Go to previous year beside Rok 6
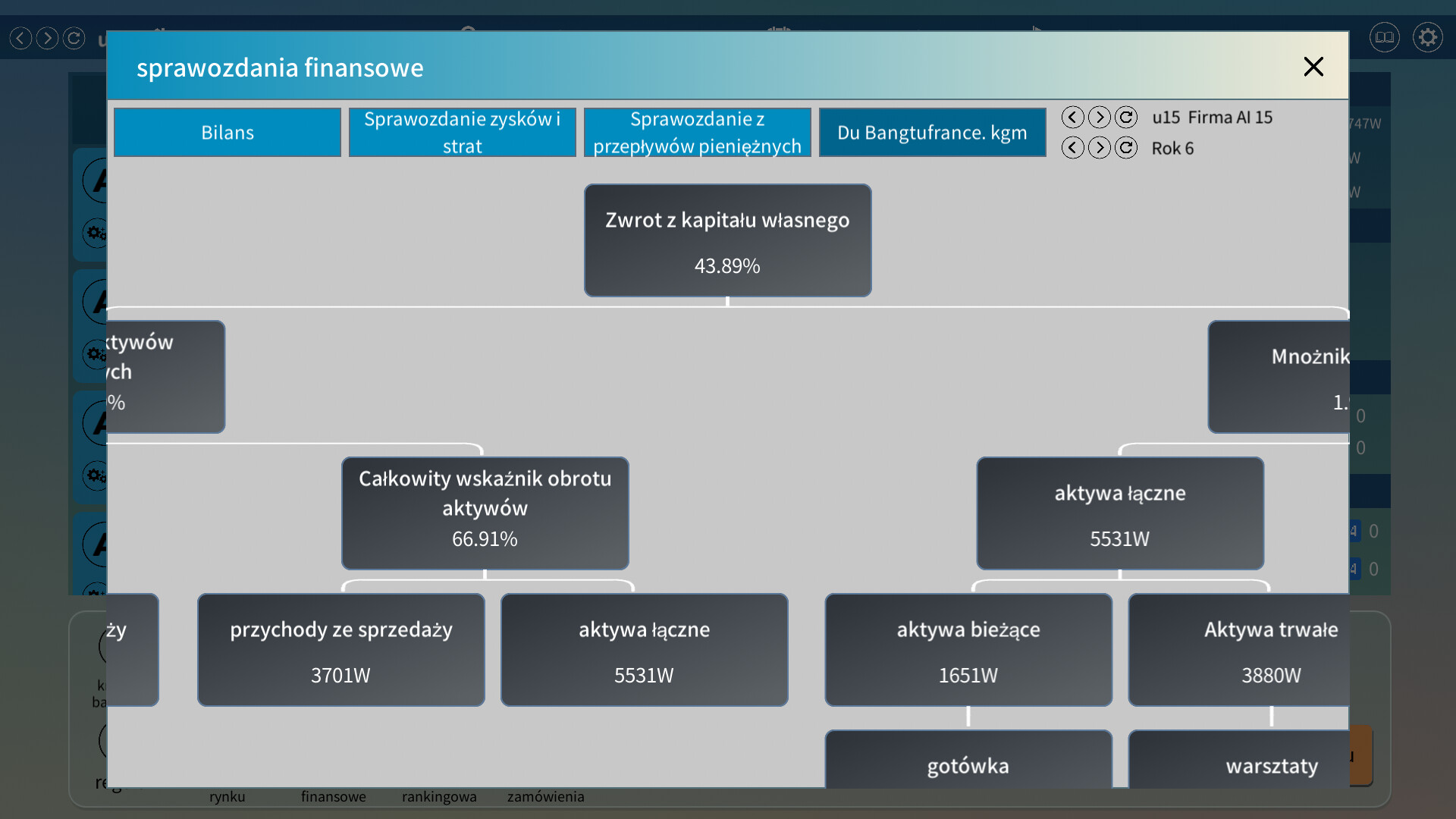1456x819 pixels. click(x=1072, y=148)
